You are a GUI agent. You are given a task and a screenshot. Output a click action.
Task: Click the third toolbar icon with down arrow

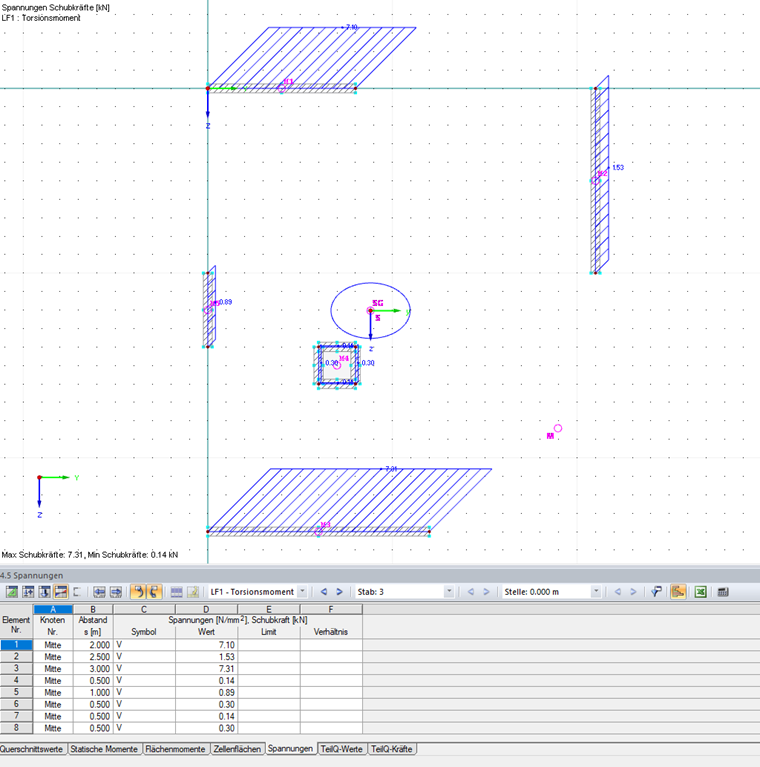45,592
